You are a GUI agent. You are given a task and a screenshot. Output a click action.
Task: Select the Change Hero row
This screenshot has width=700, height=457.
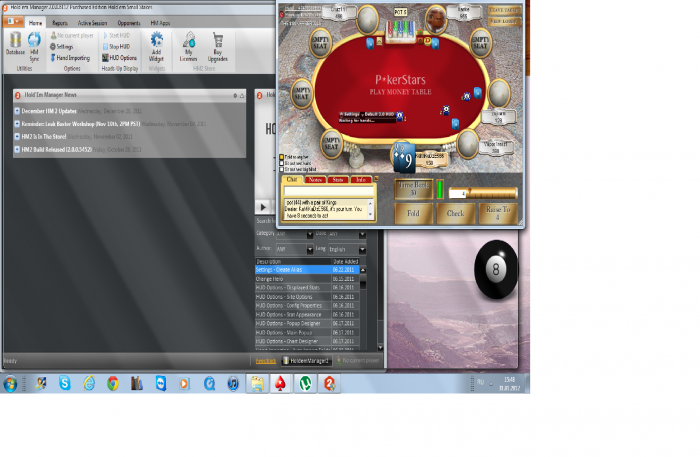(306, 279)
